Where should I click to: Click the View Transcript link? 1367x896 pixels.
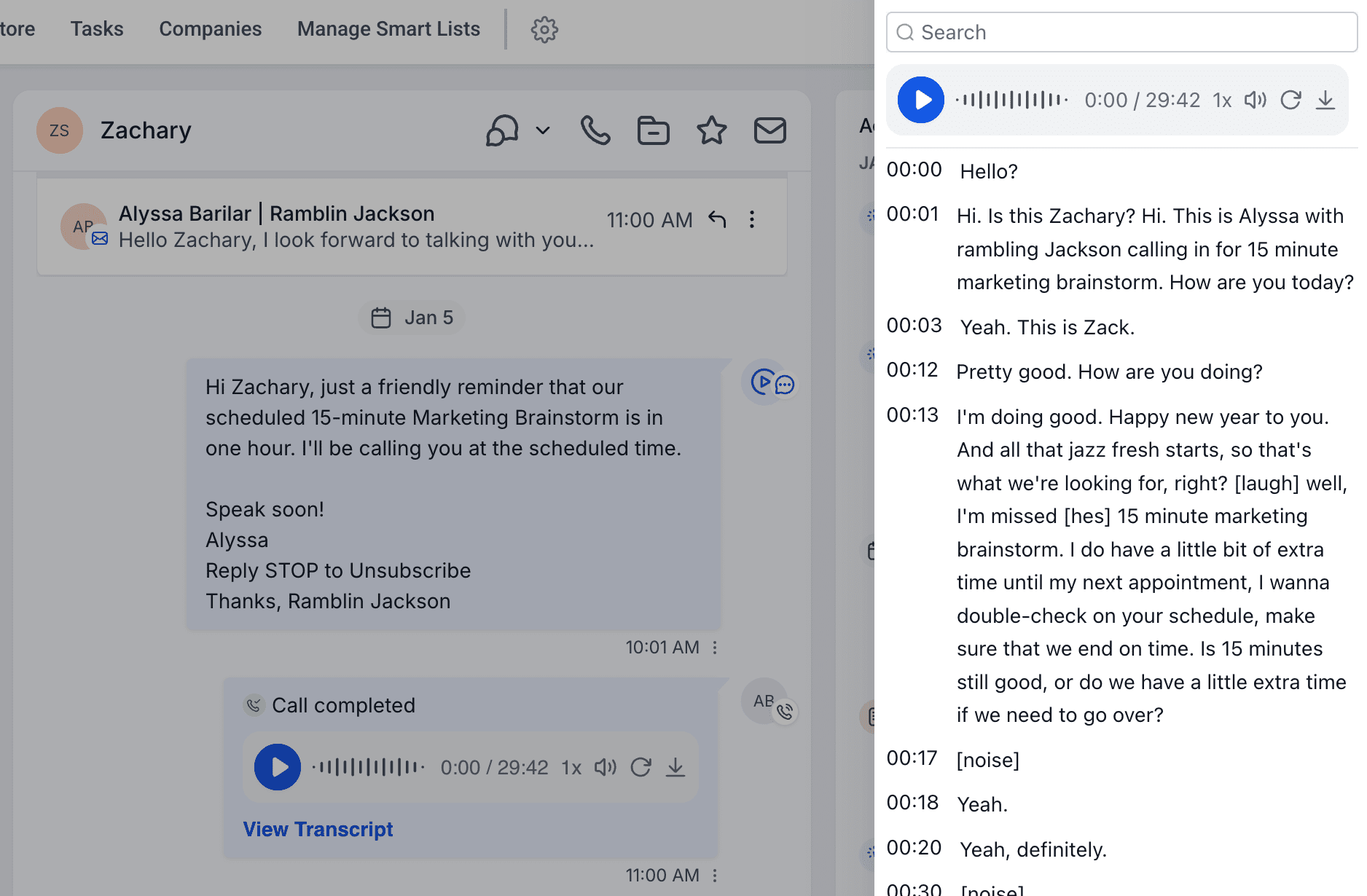coord(318,829)
